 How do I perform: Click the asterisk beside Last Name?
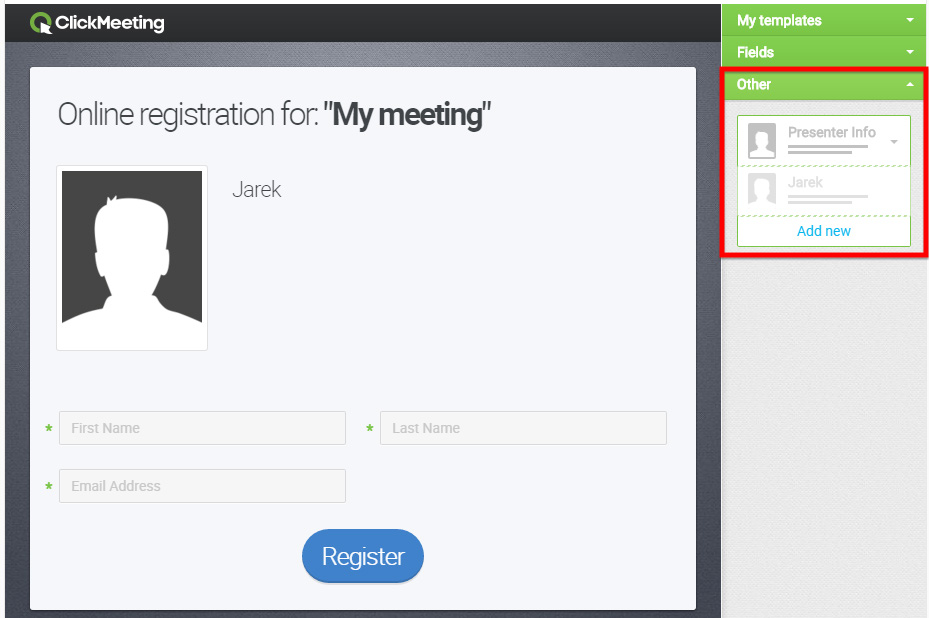[370, 428]
